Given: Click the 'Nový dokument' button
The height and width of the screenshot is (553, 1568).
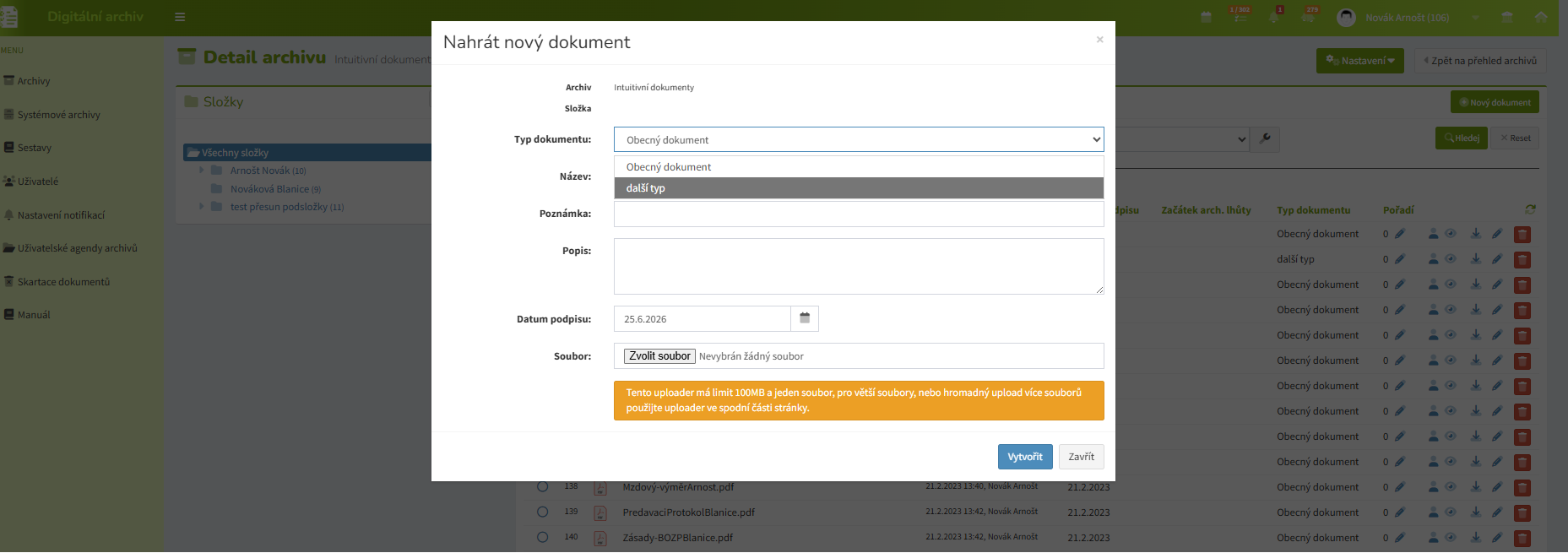Looking at the screenshot, I should click(x=1495, y=102).
